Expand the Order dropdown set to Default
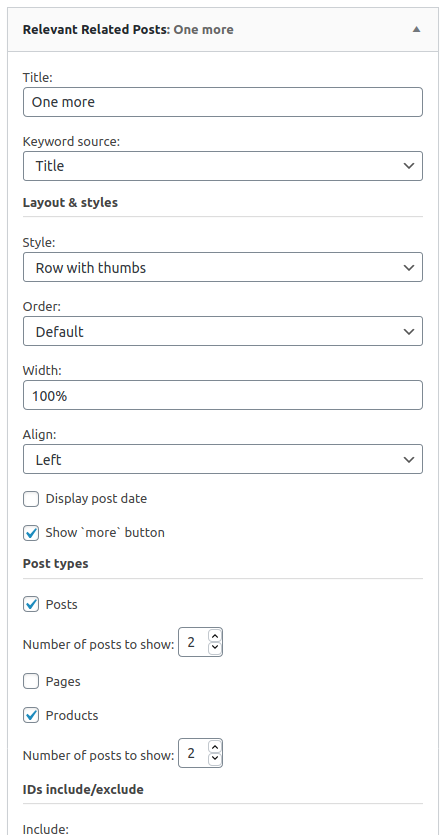The height and width of the screenshot is (835, 442). 223,331
